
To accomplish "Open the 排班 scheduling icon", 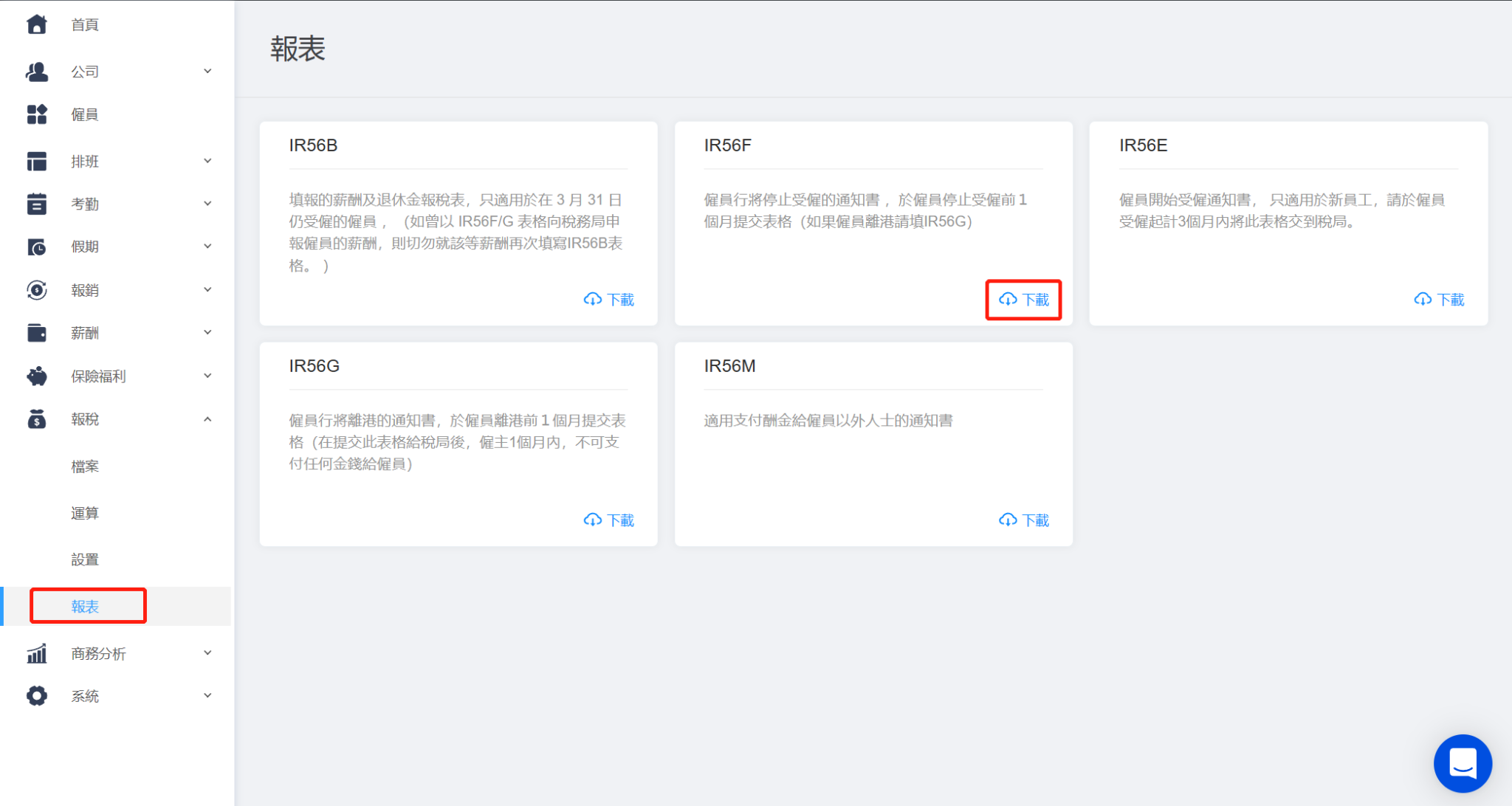I will pos(36,161).
